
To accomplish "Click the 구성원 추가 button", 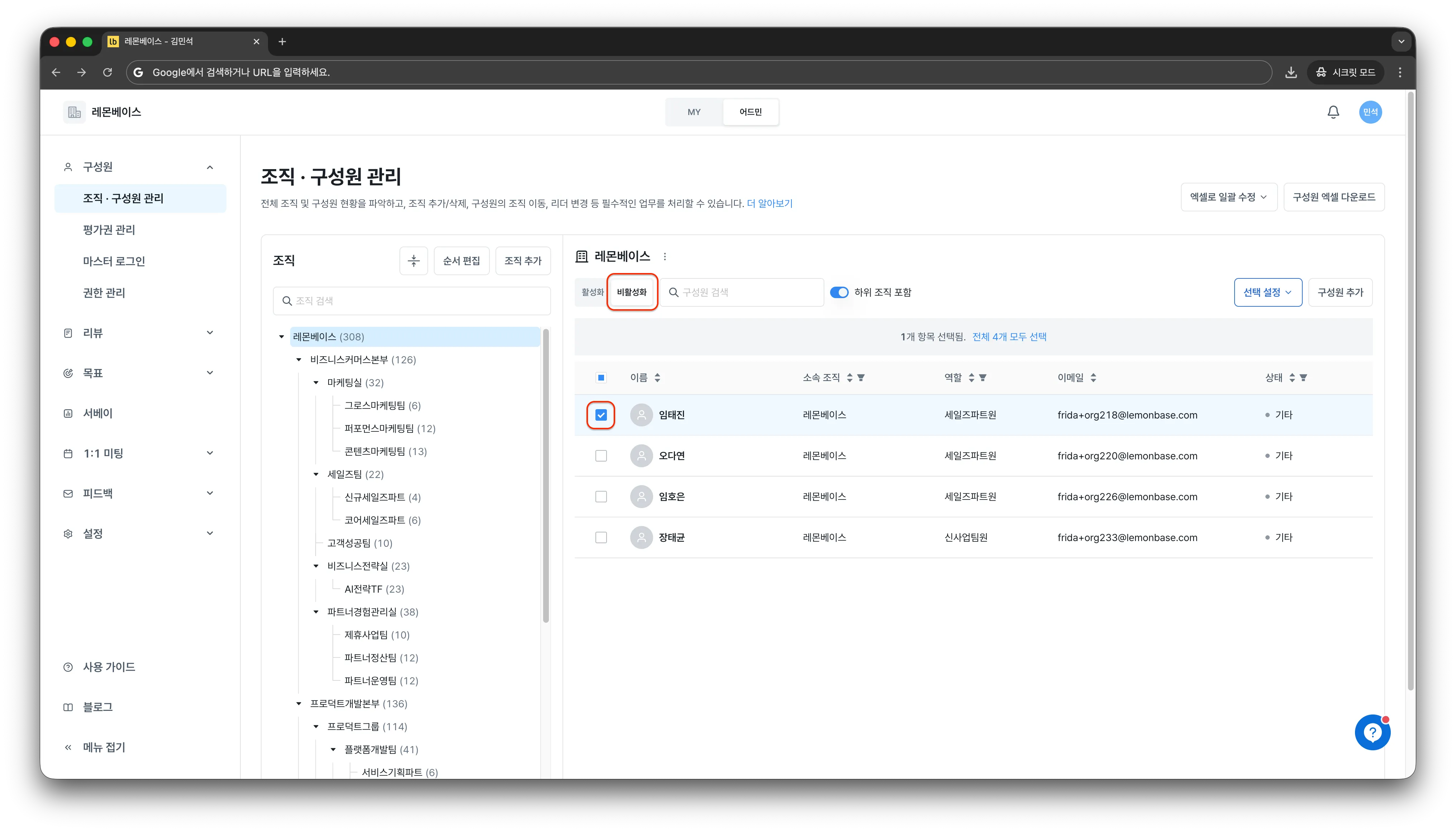I will click(x=1340, y=293).
